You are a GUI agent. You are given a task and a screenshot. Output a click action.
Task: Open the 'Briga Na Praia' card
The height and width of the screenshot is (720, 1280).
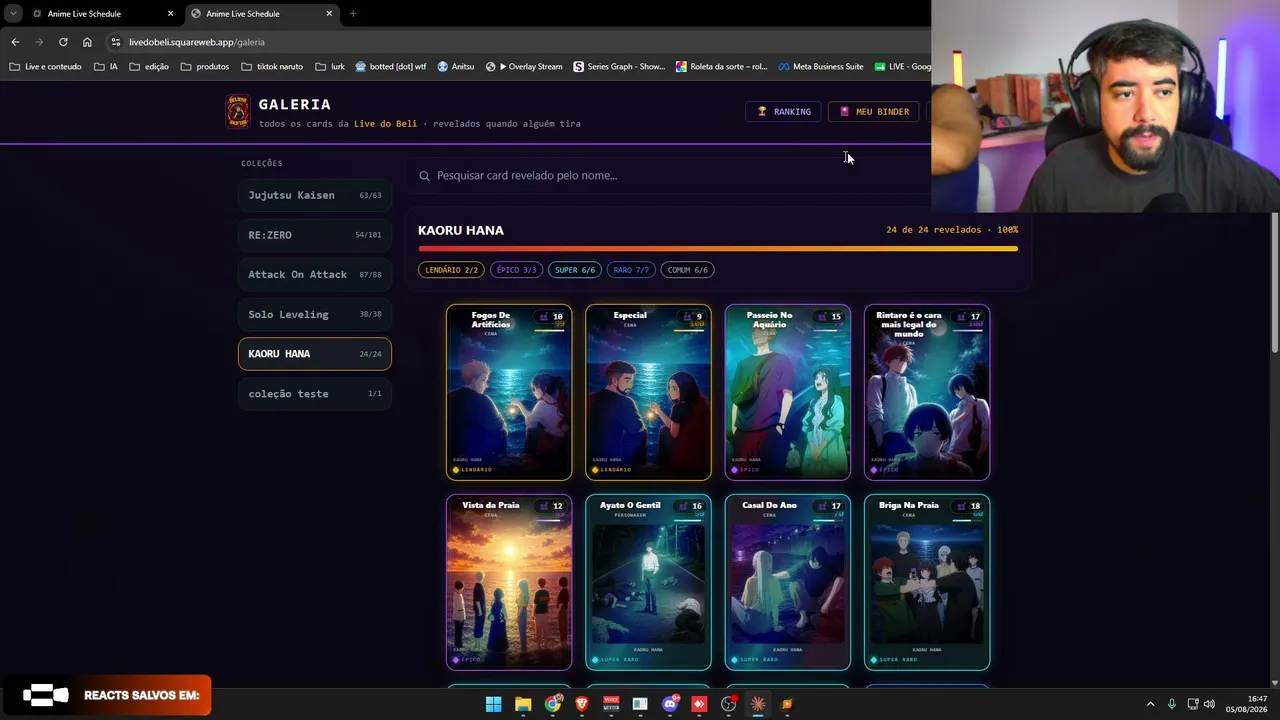coord(927,582)
